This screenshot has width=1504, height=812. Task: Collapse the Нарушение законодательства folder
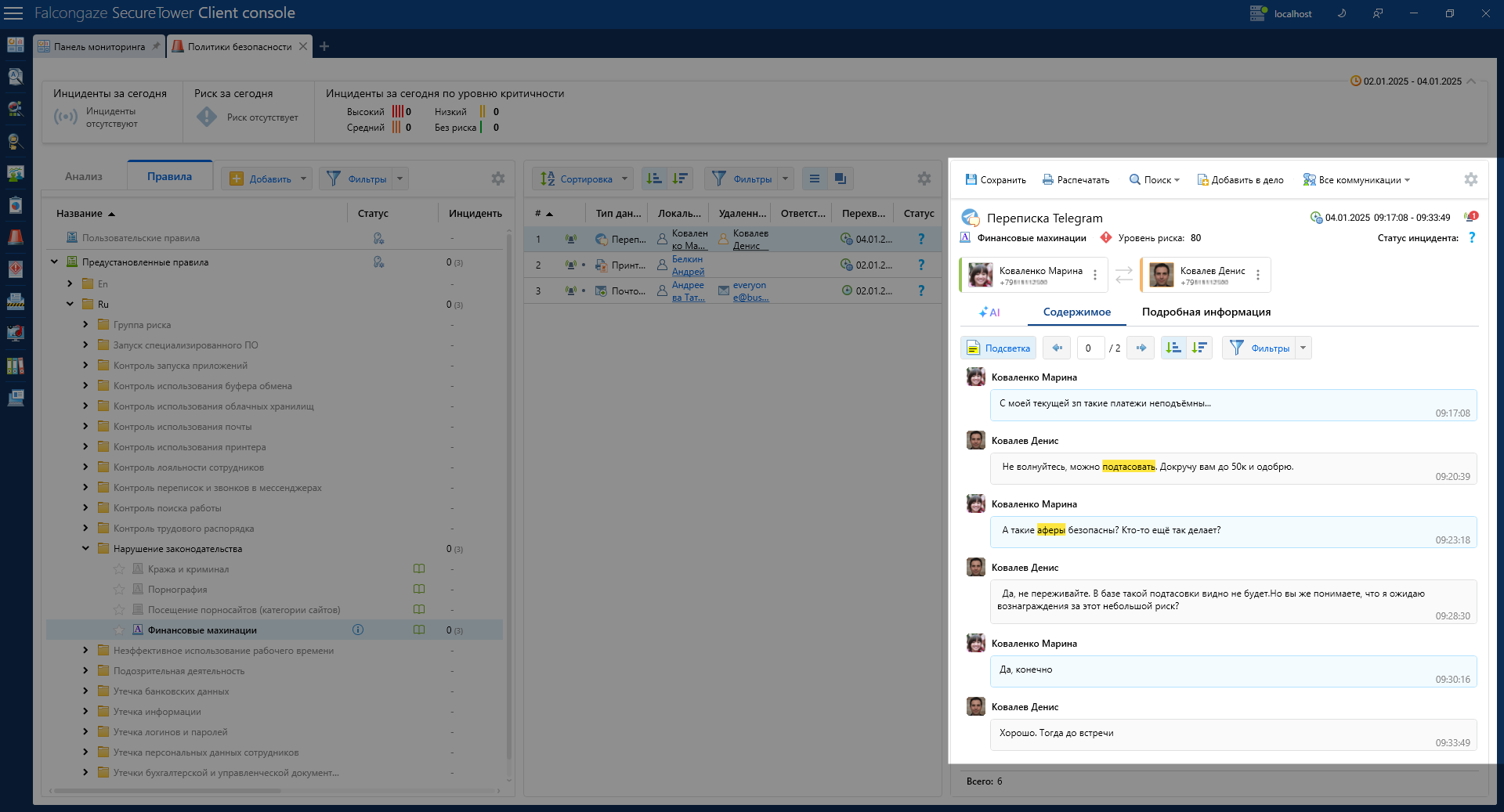(85, 549)
